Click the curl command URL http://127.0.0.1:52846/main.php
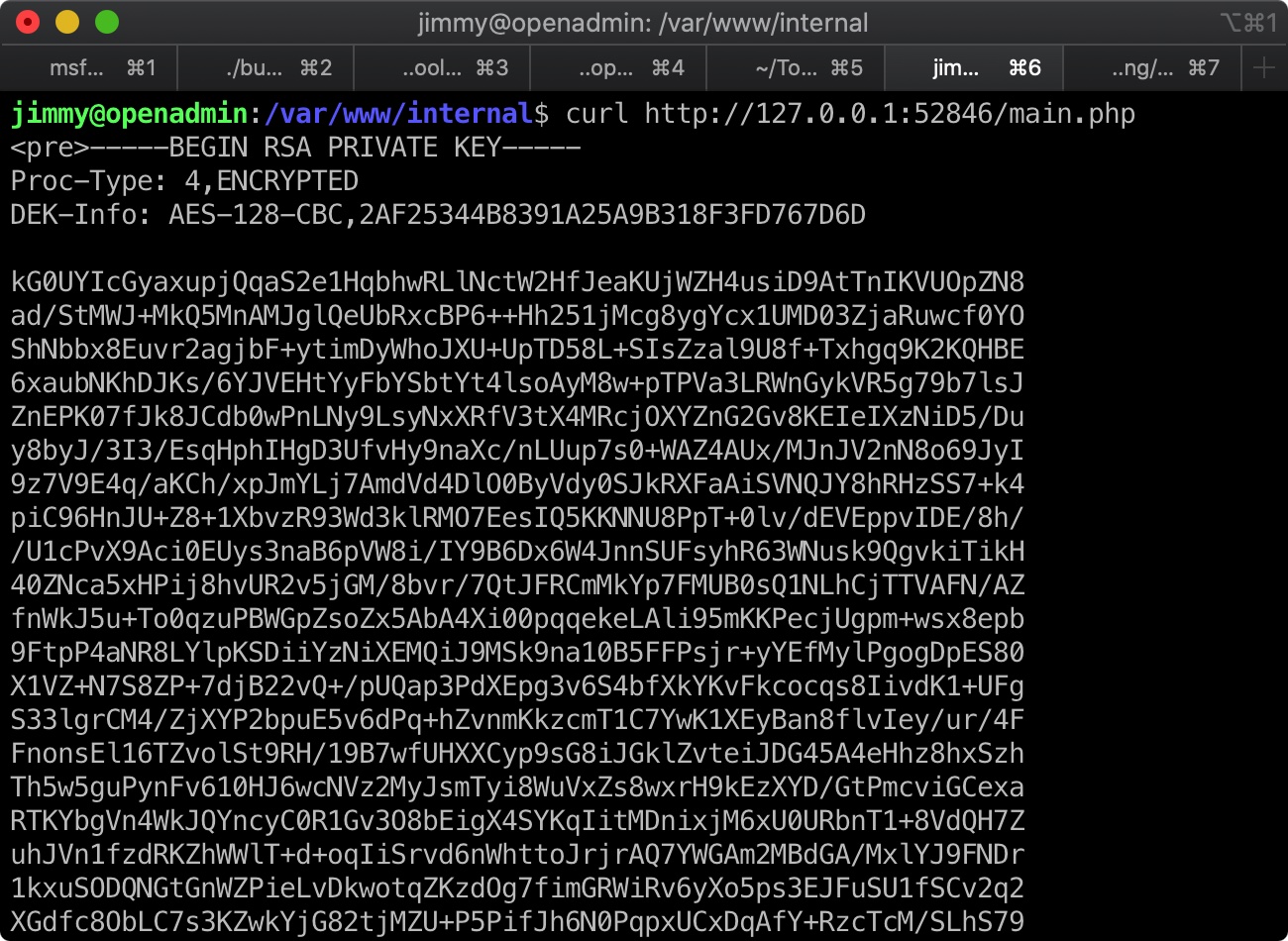The height and width of the screenshot is (941, 1288). tap(890, 114)
